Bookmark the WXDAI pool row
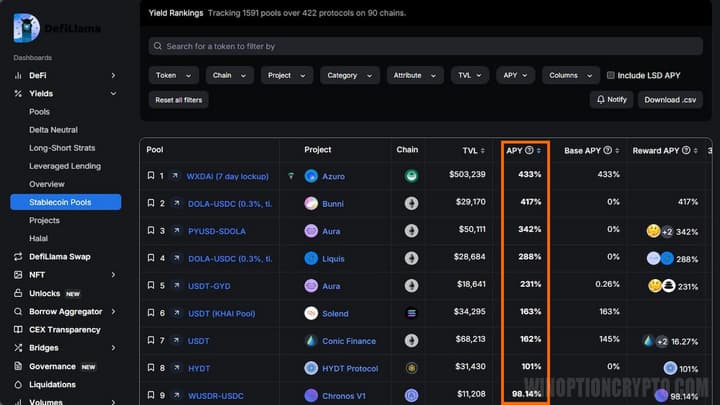Viewport: 720px width, 405px height. 151,175
